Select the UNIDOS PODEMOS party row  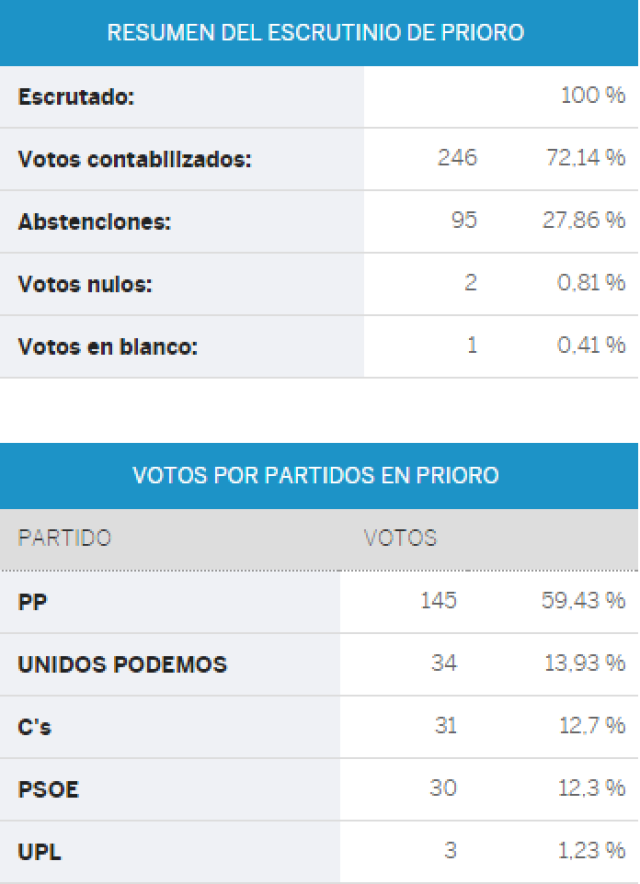tap(319, 664)
